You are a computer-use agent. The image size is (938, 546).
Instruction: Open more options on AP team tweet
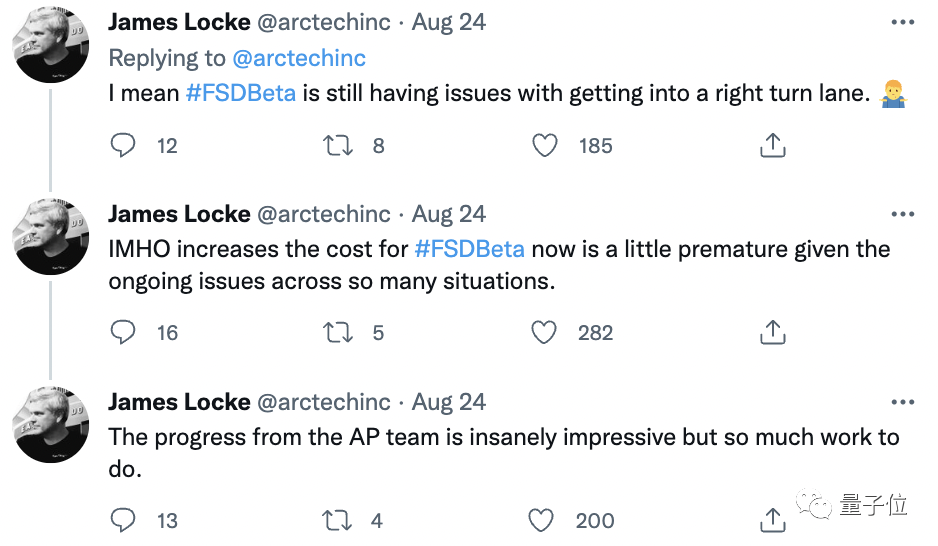[x=902, y=402]
